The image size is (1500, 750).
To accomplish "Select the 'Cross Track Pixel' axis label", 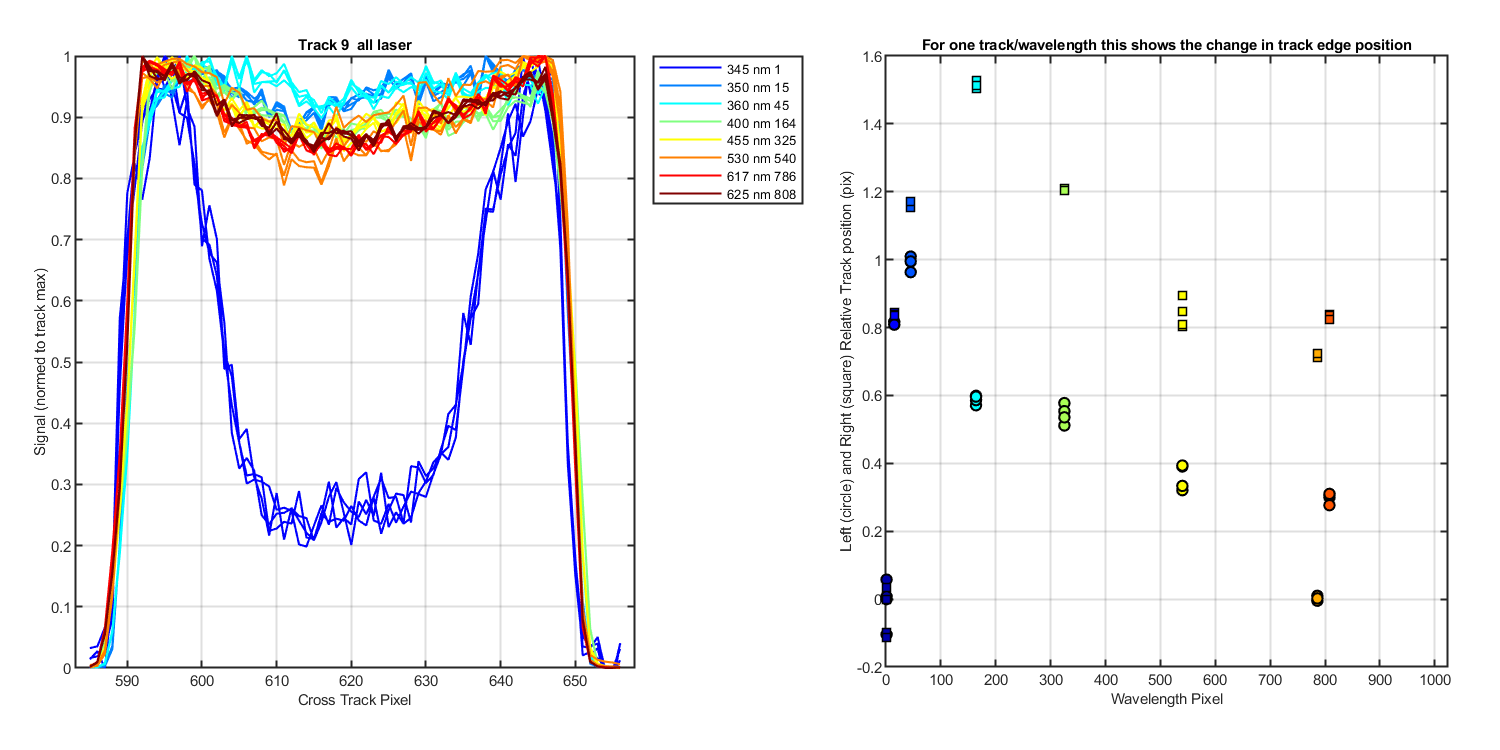I will pos(354,700).
